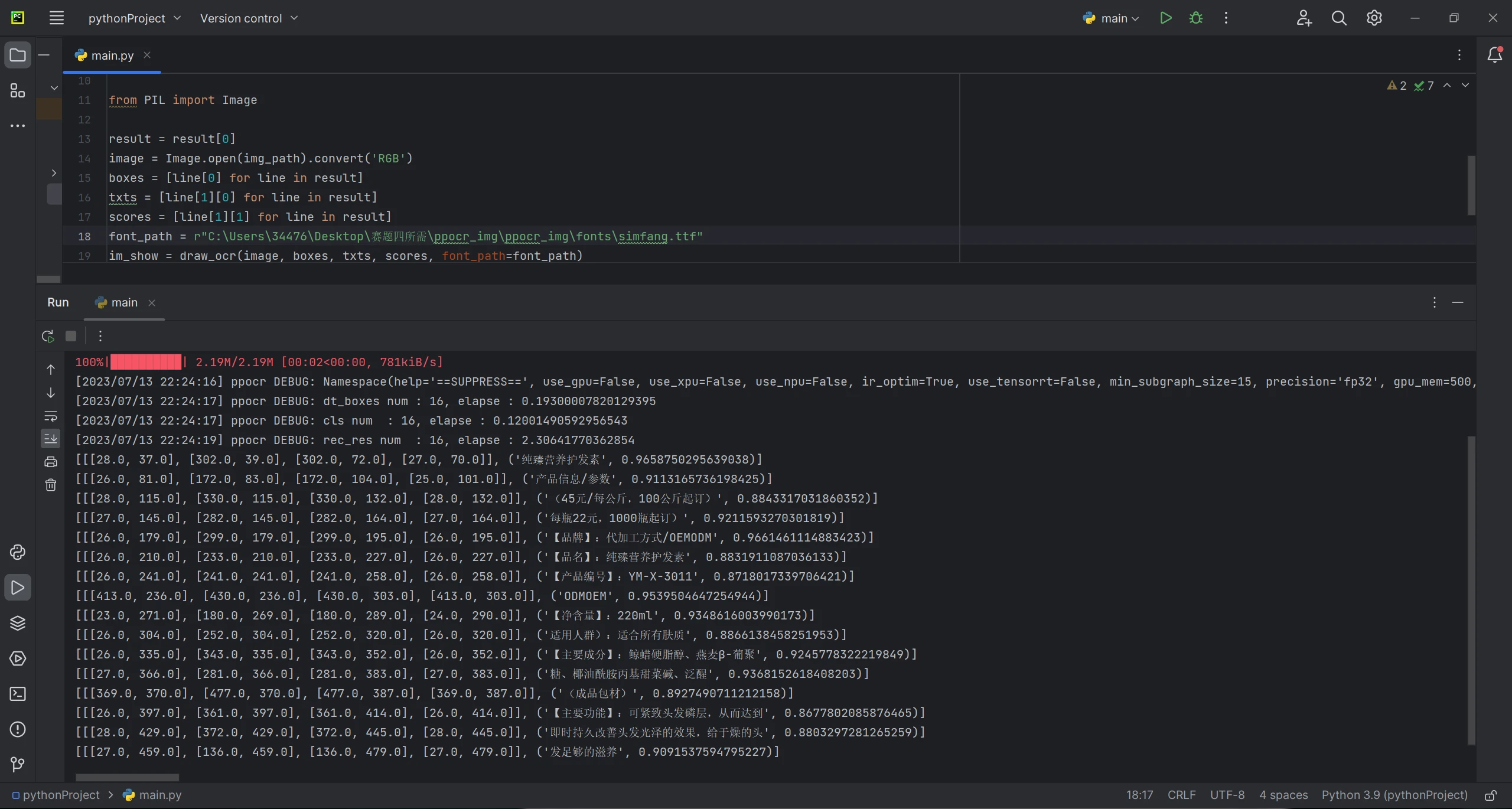1512x809 pixels.
Task: Open Terminal tool window icon
Action: [x=18, y=694]
